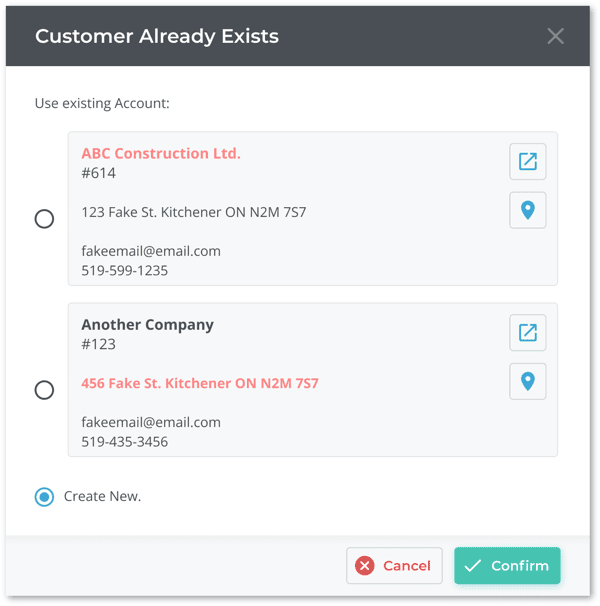Screen dimensions: 600x606
Task: Click map pin icon for ABC Construction
Action: [x=527, y=210]
